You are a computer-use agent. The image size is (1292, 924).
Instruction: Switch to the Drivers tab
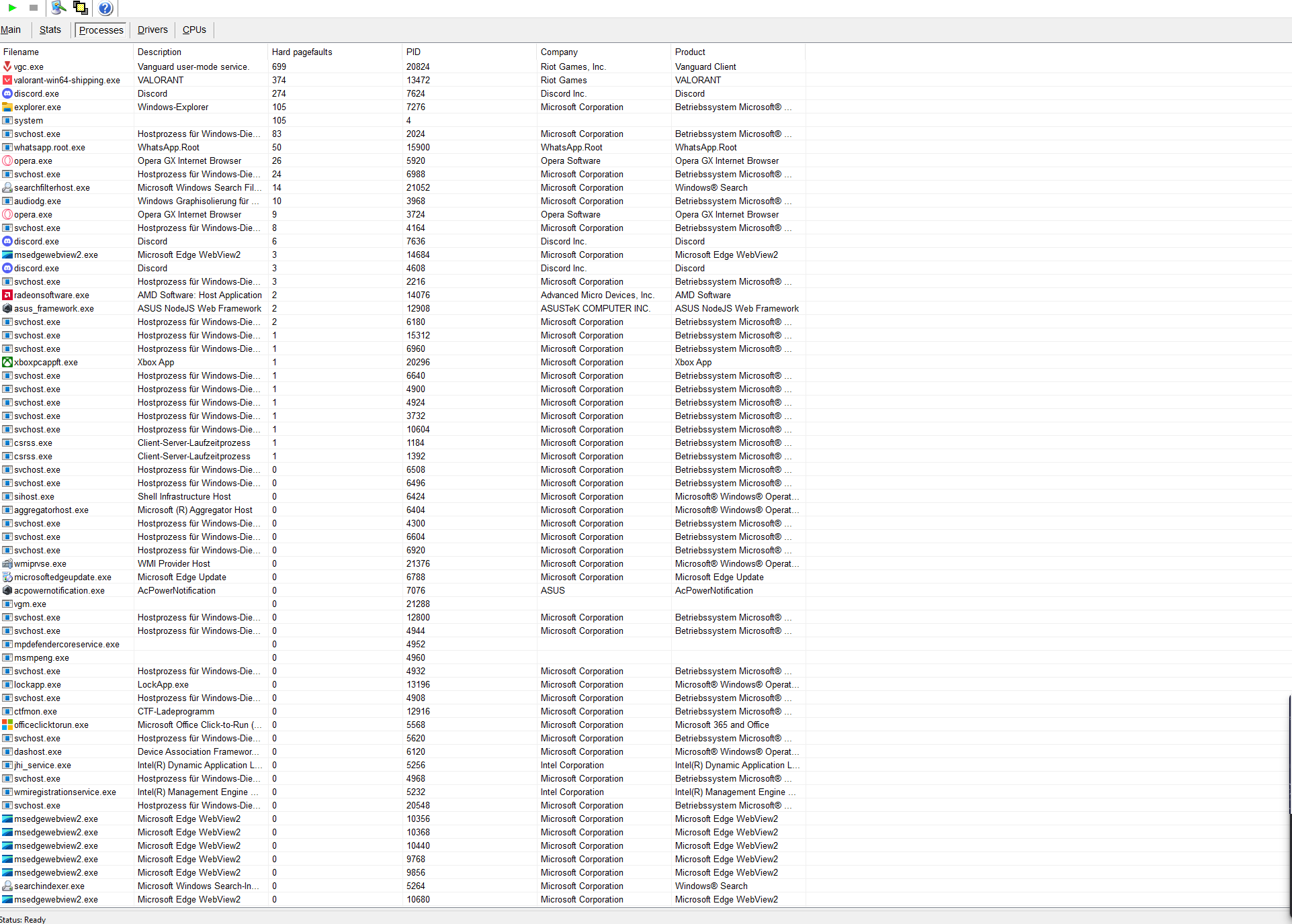pos(152,30)
